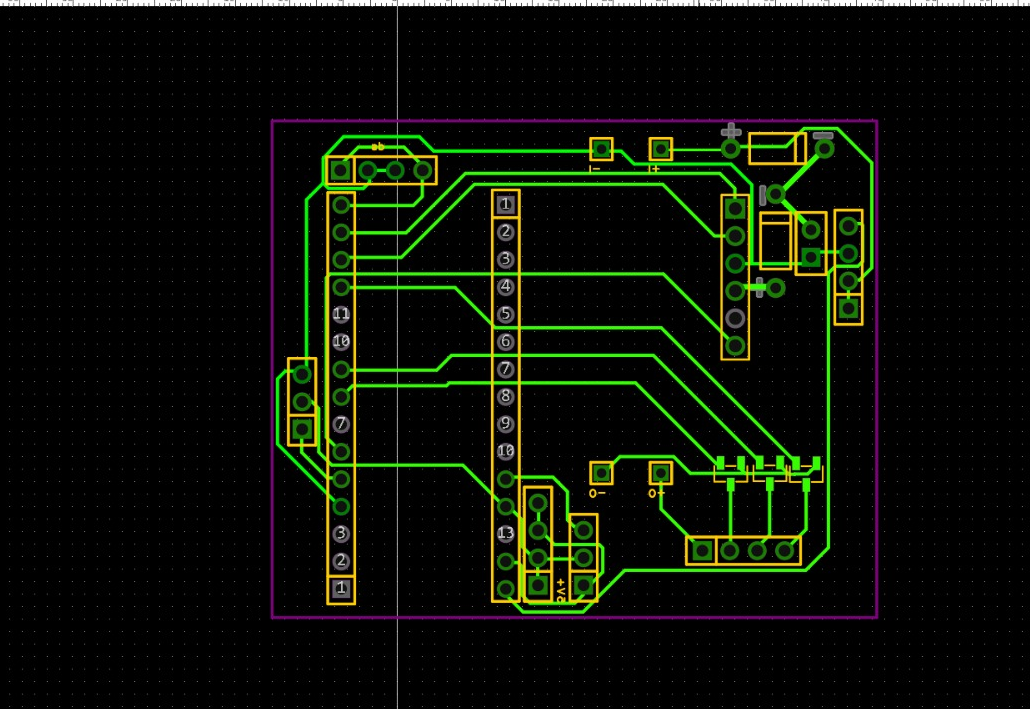The width and height of the screenshot is (1030, 709).
Task: Select pad 8 of the center pin header
Action: click(x=505, y=396)
